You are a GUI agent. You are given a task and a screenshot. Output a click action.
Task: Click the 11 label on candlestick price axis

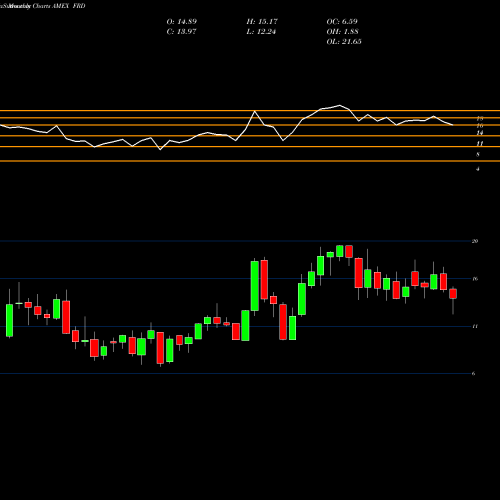tap(475, 326)
